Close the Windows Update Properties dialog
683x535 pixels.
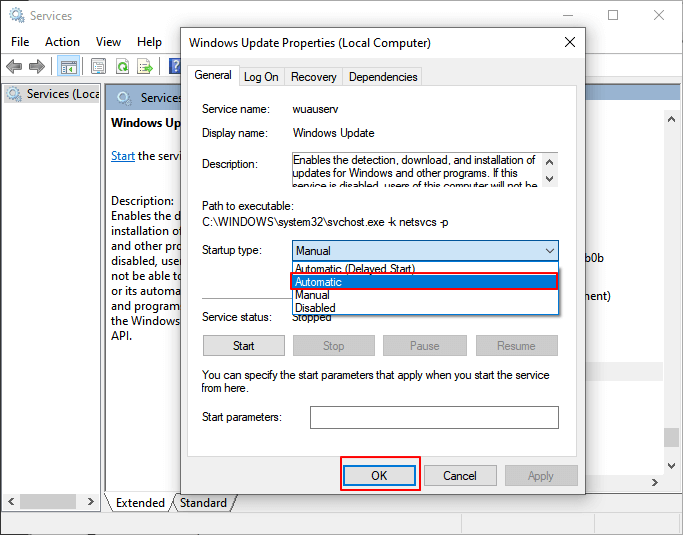pos(569,42)
